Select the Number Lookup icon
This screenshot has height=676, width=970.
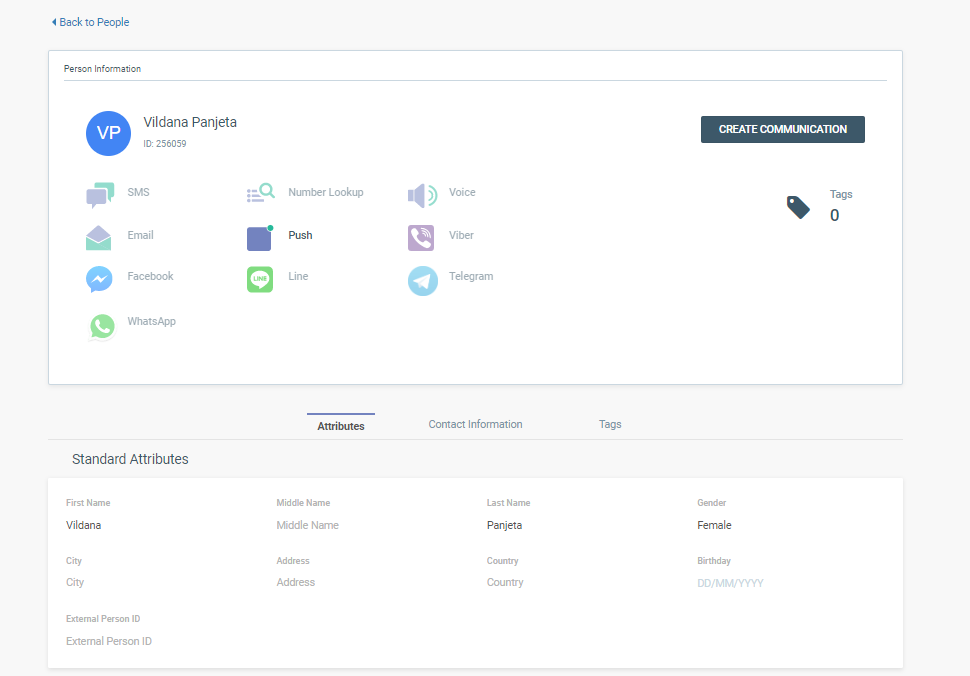tap(260, 193)
